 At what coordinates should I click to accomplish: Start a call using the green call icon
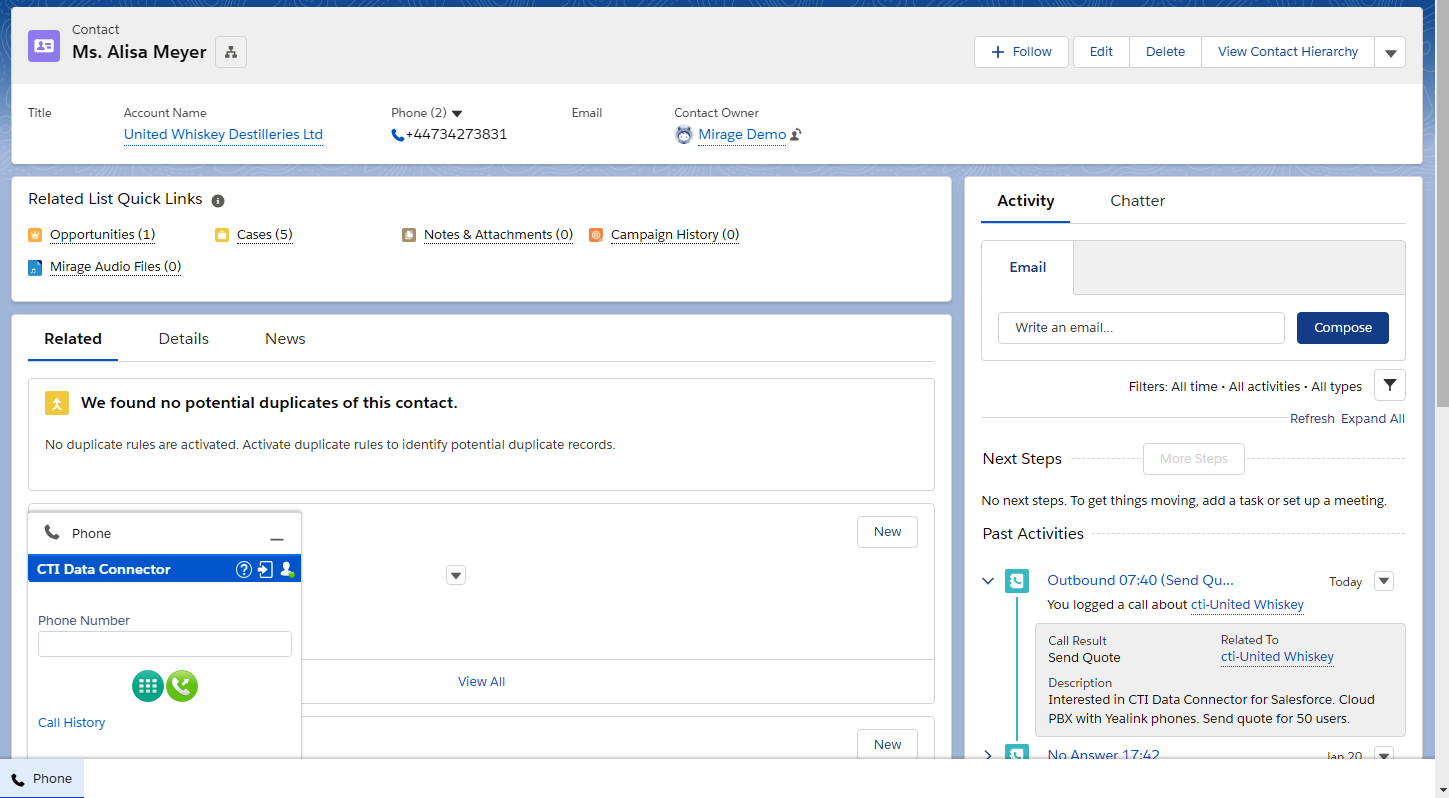[183, 686]
